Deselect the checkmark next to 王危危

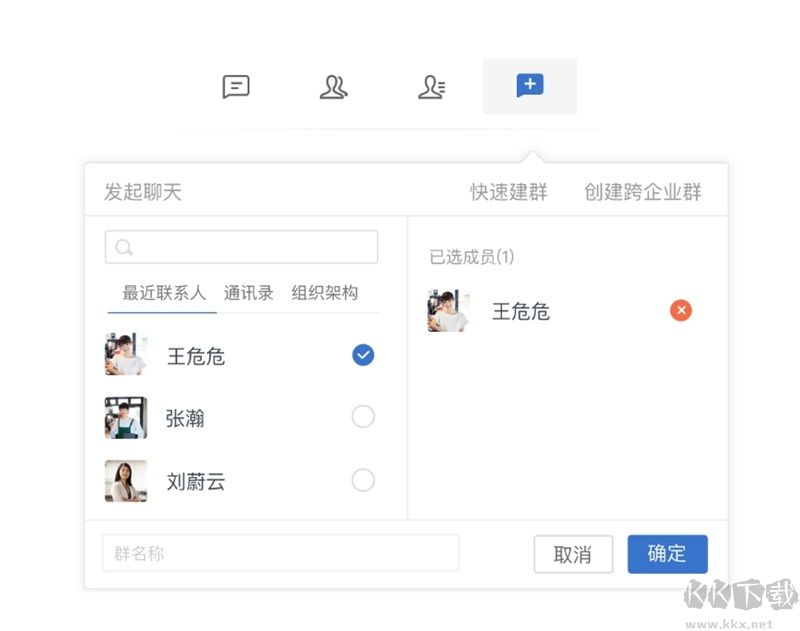[x=363, y=354]
